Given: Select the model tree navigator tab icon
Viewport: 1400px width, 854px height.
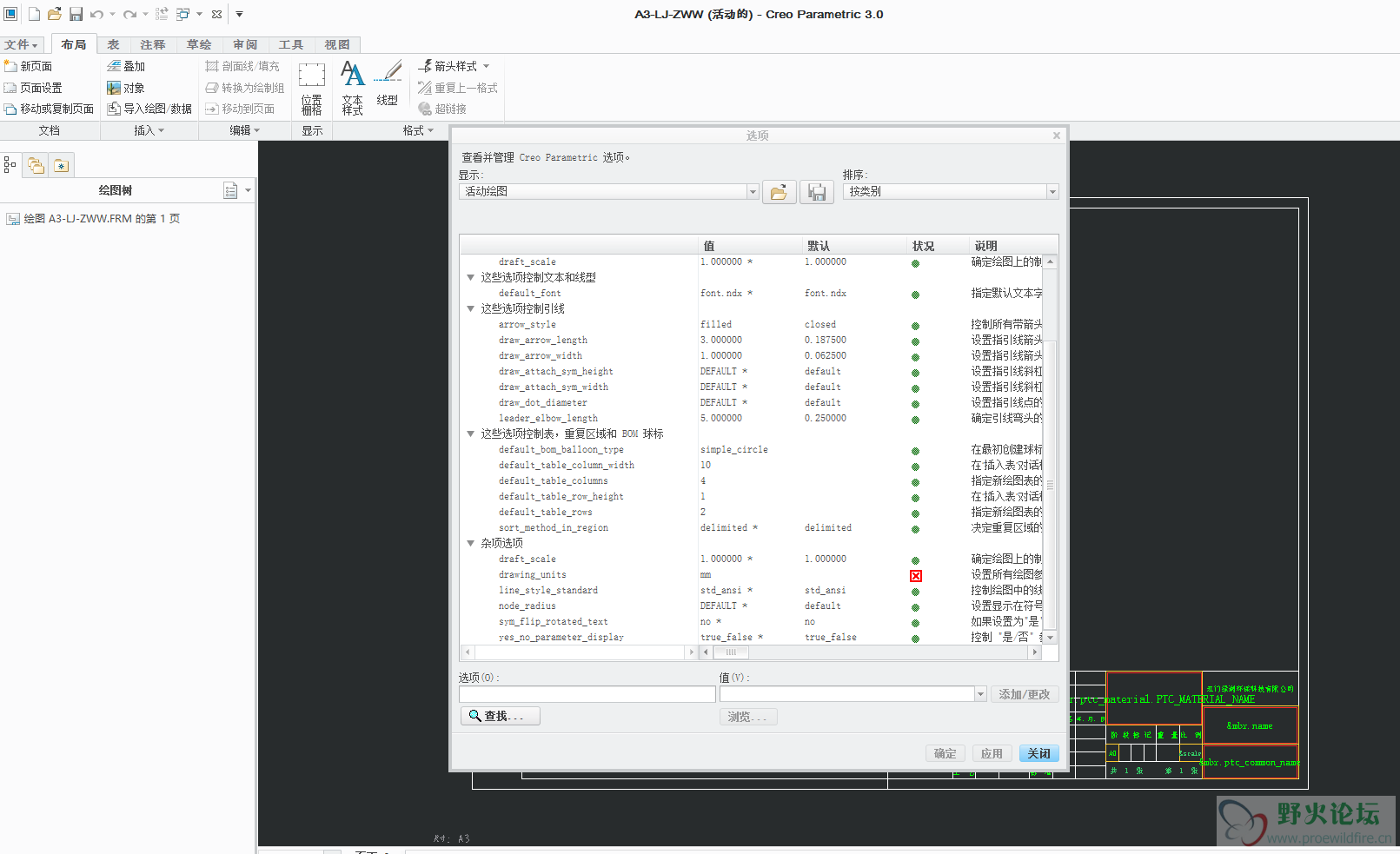Looking at the screenshot, I should (10, 165).
